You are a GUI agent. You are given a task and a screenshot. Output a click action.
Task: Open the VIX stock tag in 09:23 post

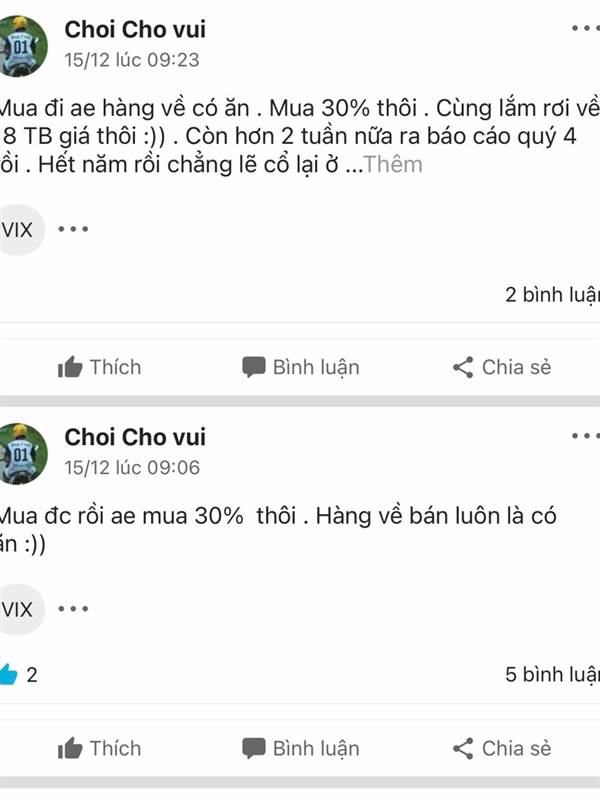(20, 230)
